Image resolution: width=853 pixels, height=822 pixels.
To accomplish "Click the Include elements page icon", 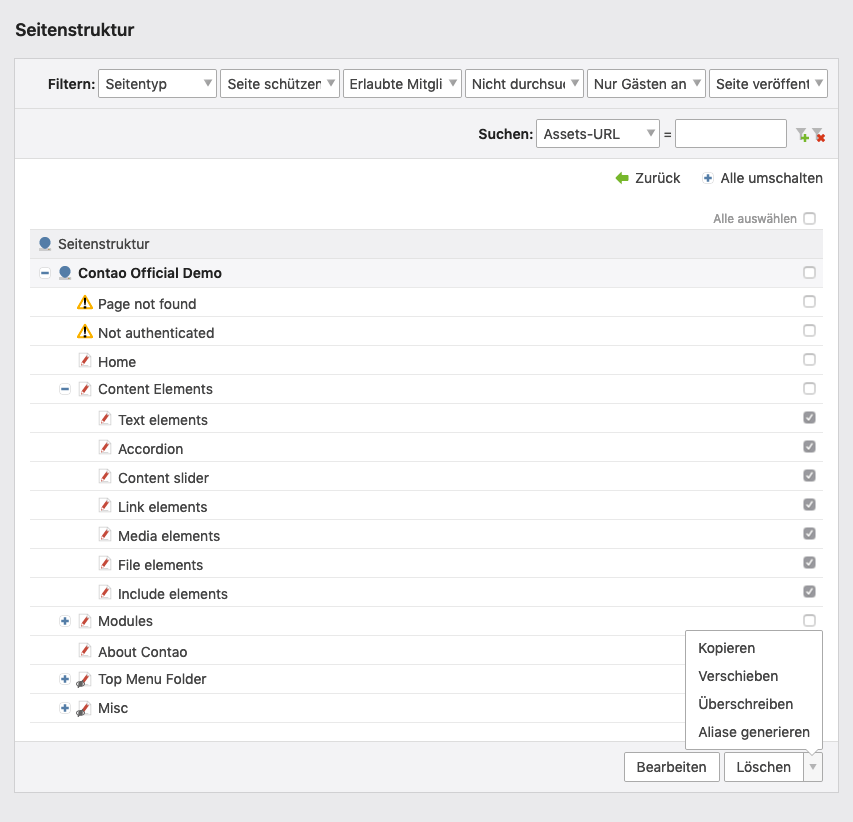I will pyautogui.click(x=105, y=592).
